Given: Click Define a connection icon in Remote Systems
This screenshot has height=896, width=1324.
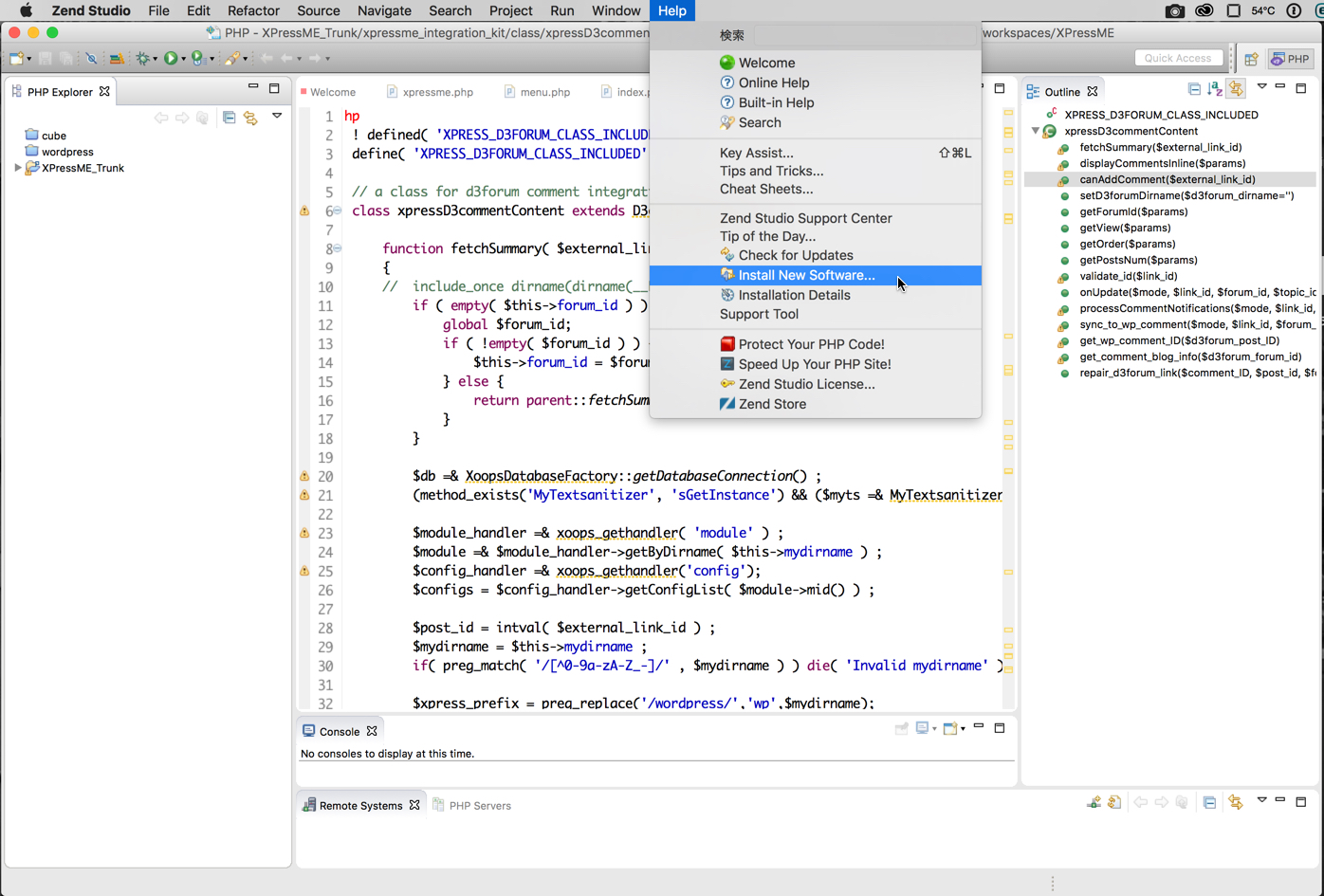Looking at the screenshot, I should [1094, 802].
